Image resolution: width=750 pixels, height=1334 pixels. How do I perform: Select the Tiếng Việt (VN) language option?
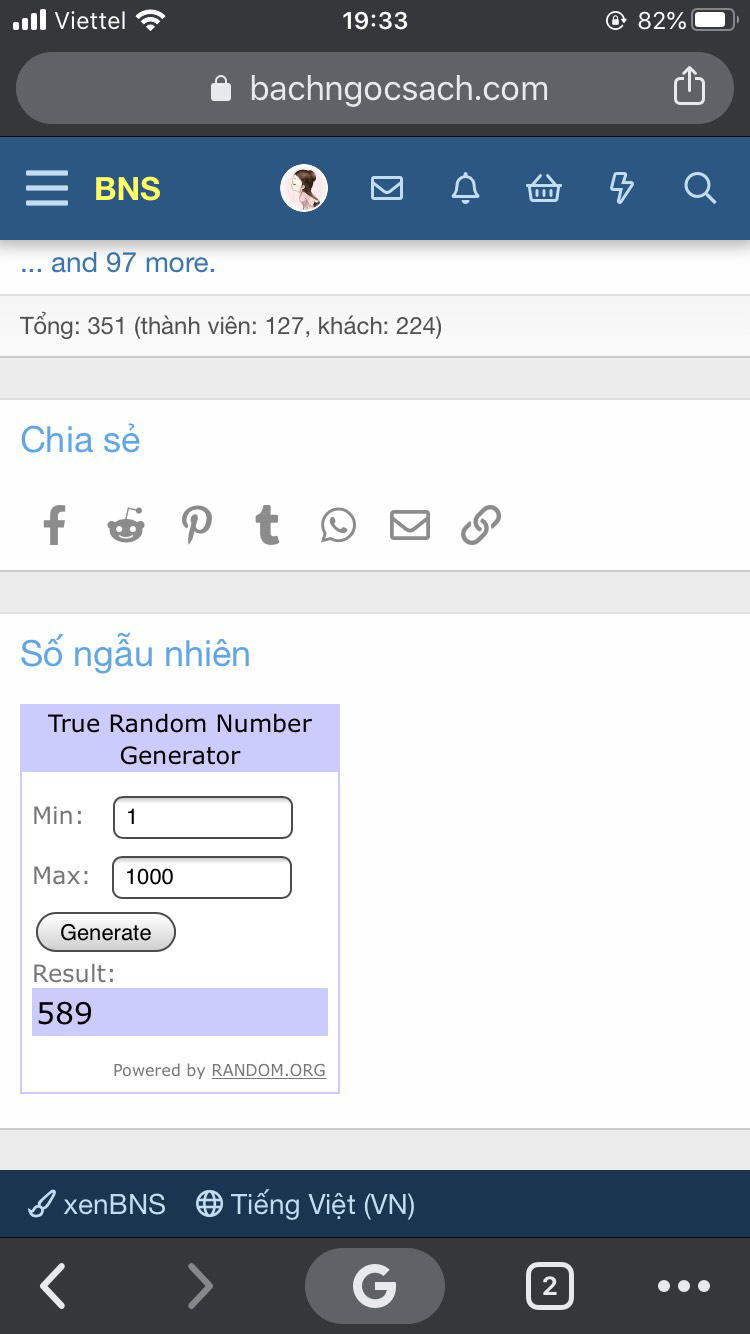[306, 1204]
